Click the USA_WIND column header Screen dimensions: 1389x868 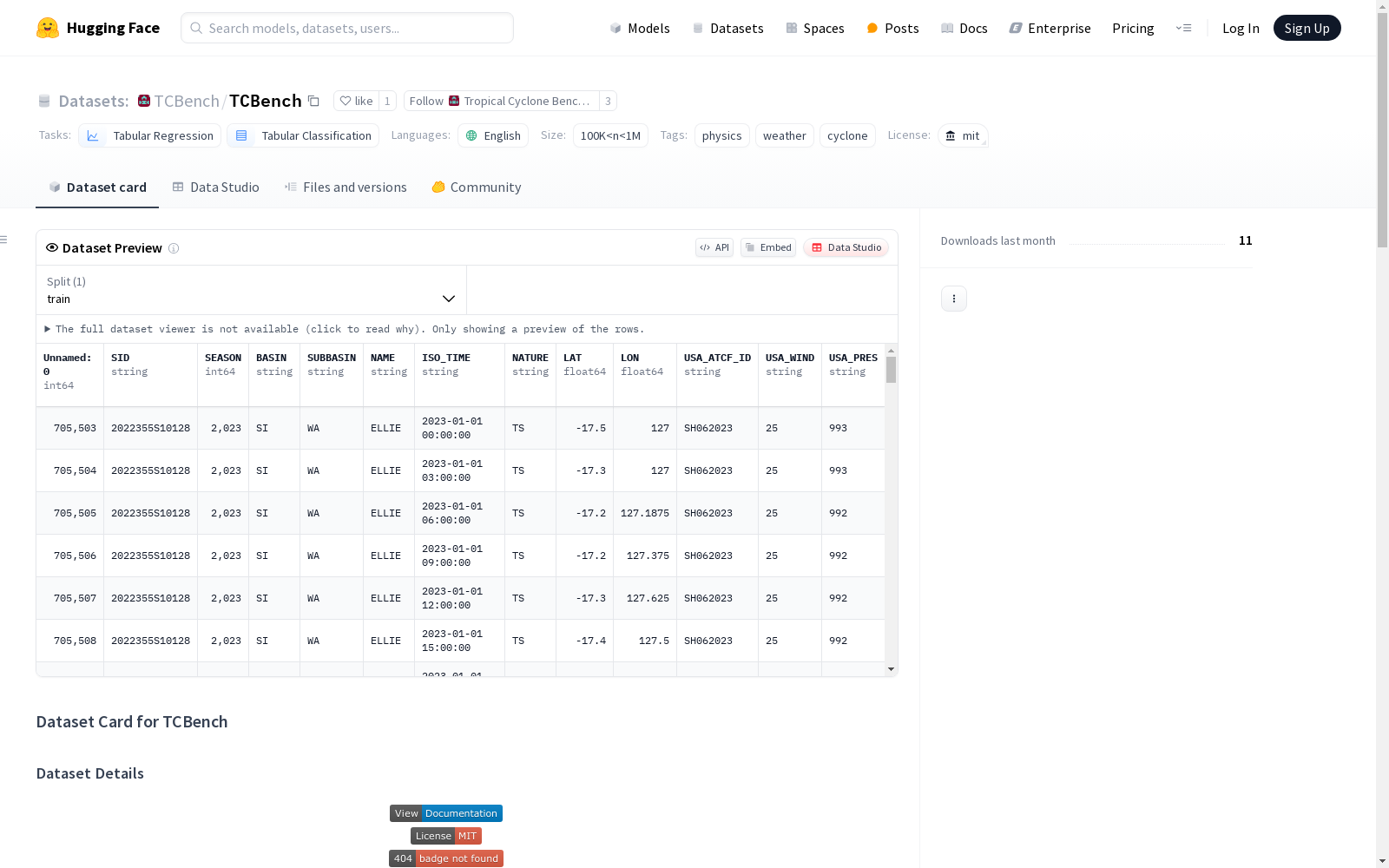[x=790, y=375]
